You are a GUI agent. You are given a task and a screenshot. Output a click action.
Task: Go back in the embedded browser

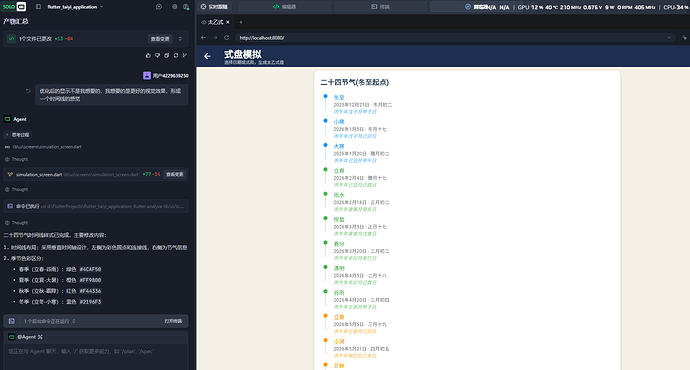[203, 38]
